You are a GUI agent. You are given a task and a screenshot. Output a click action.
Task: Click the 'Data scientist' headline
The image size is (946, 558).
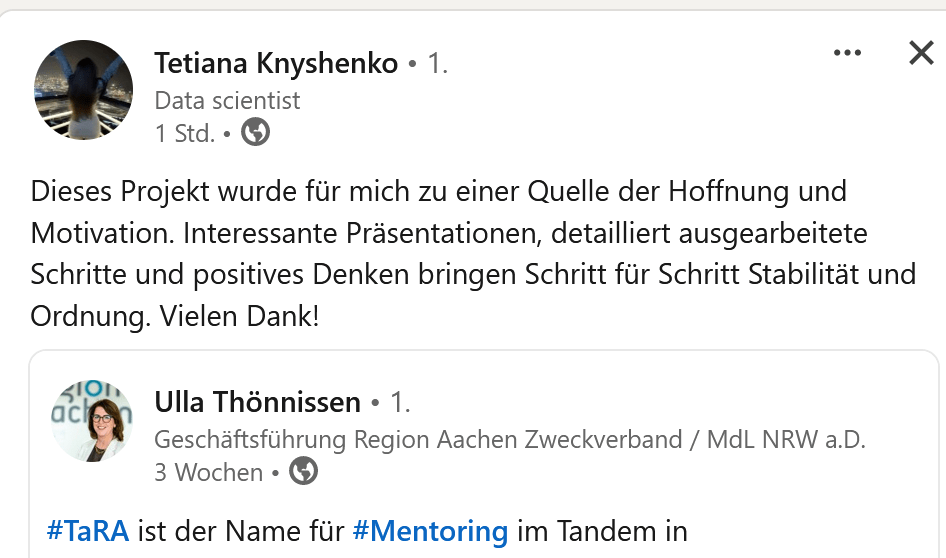227,100
